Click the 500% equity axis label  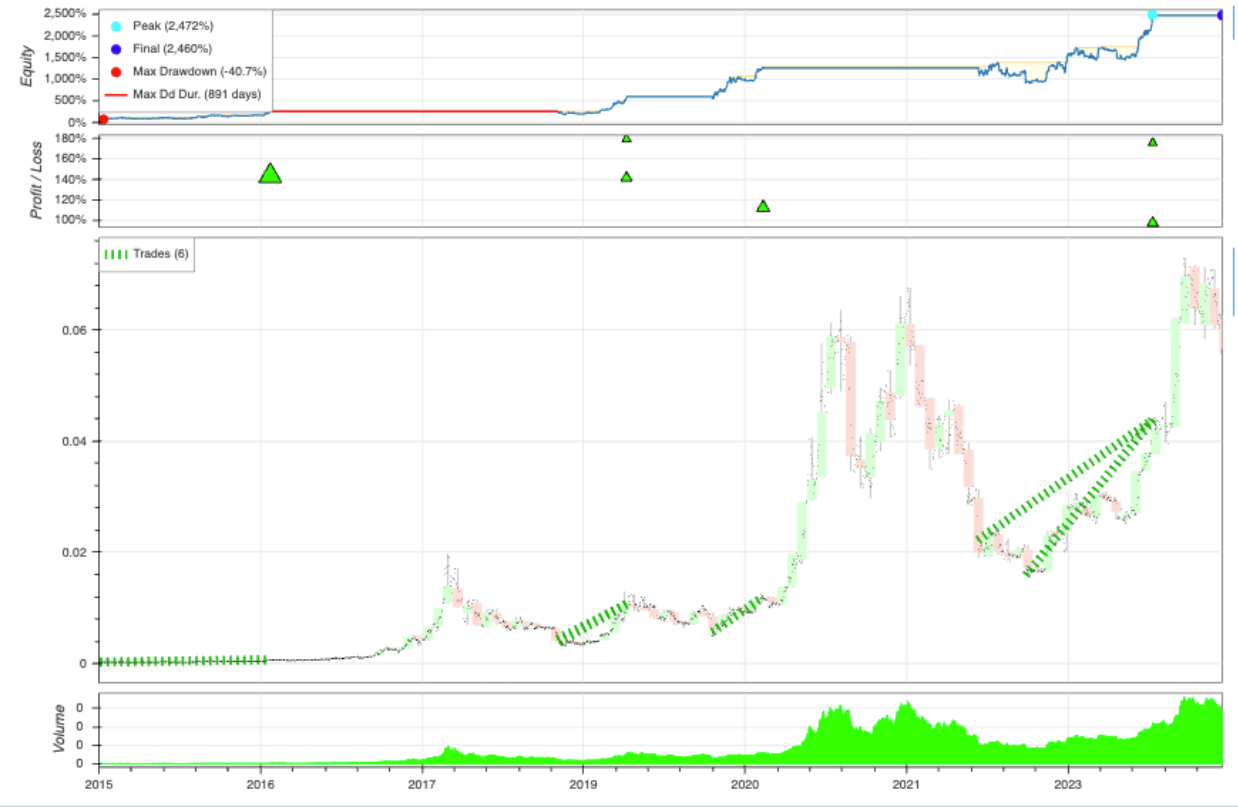coord(70,100)
